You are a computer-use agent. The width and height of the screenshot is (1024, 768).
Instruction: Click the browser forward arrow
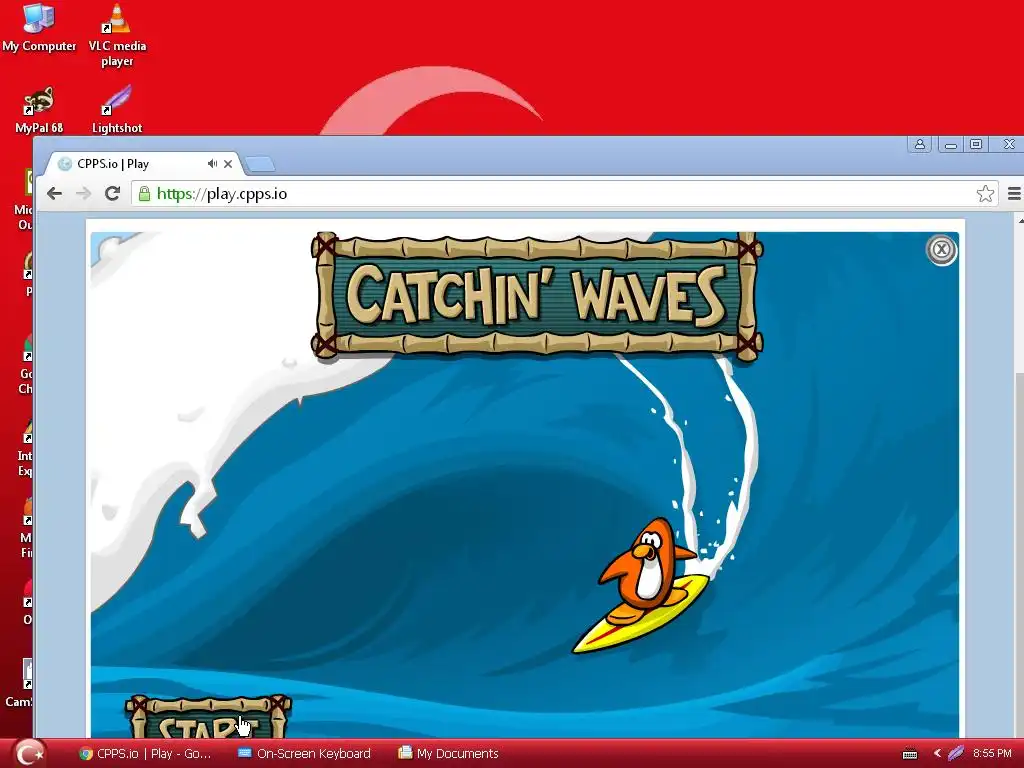[83, 193]
